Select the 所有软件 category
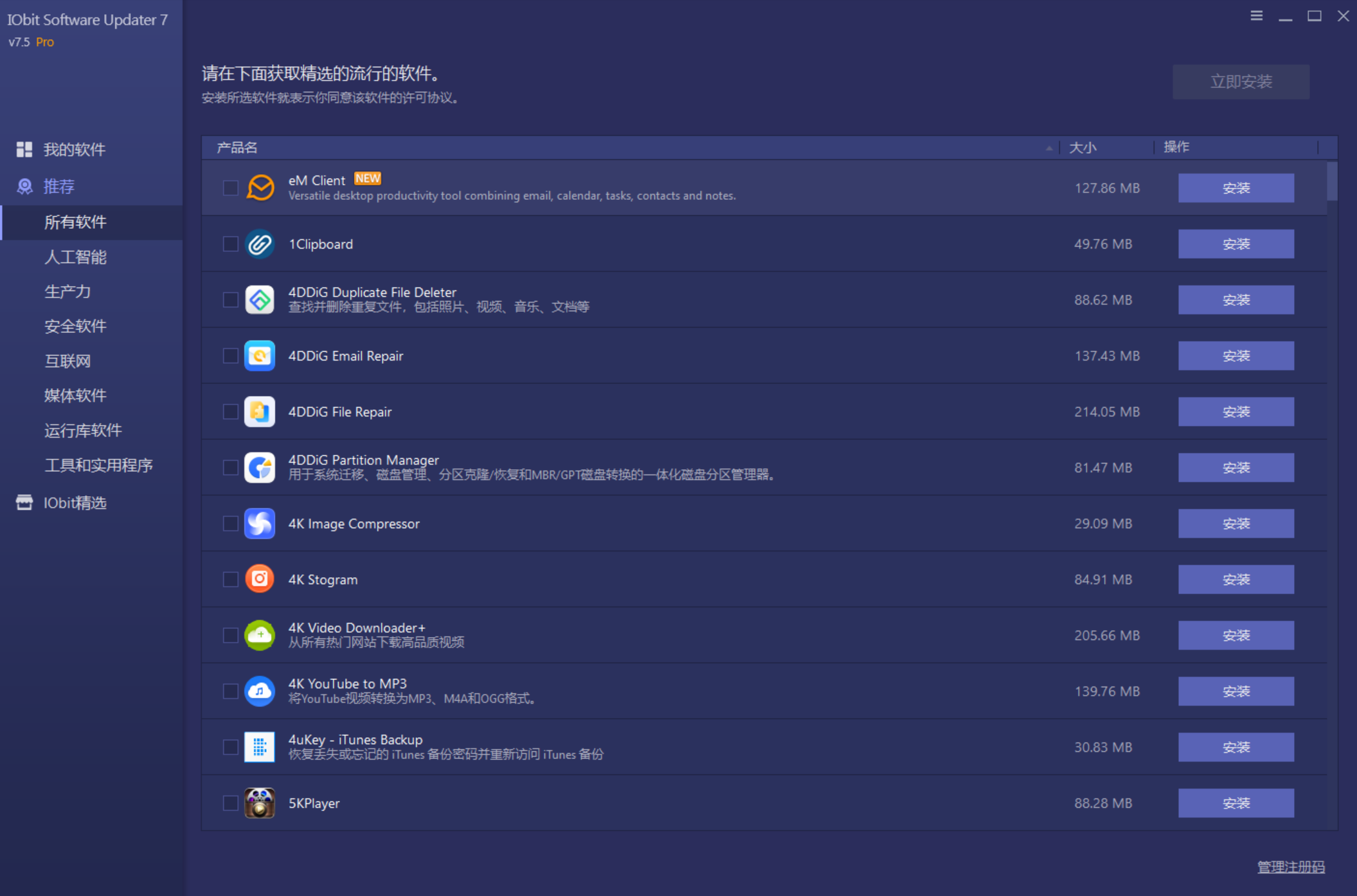Viewport: 1357px width, 896px height. pyautogui.click(x=91, y=222)
